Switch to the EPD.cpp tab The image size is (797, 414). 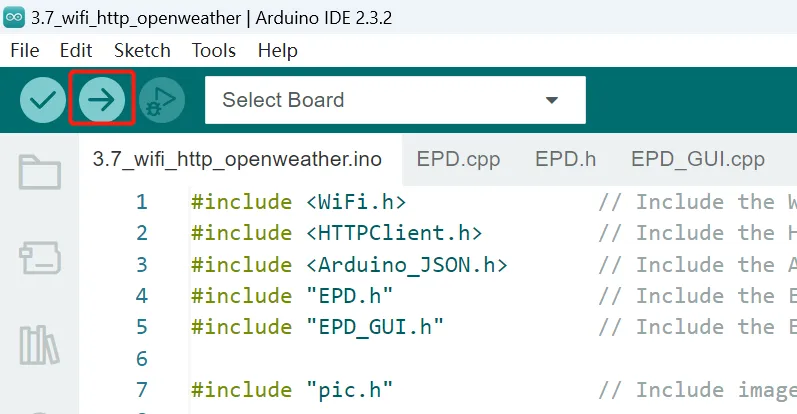click(458, 159)
